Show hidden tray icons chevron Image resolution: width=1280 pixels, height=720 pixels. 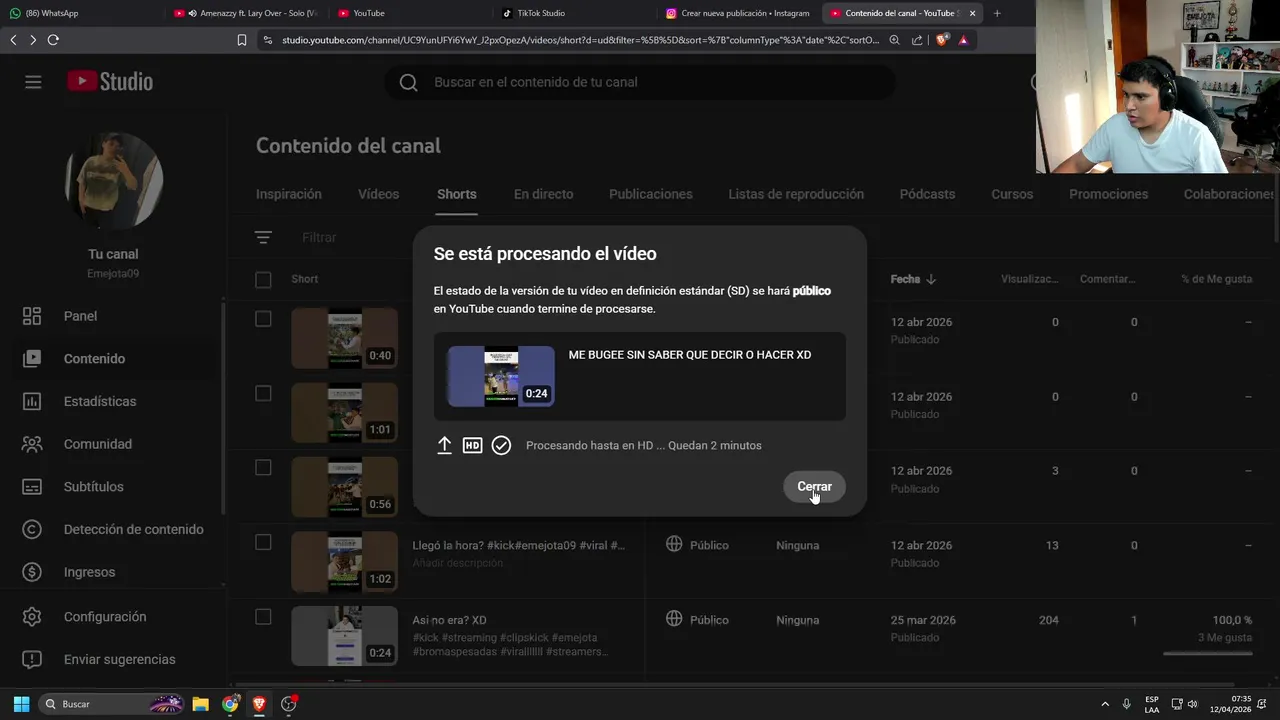[x=1105, y=704]
